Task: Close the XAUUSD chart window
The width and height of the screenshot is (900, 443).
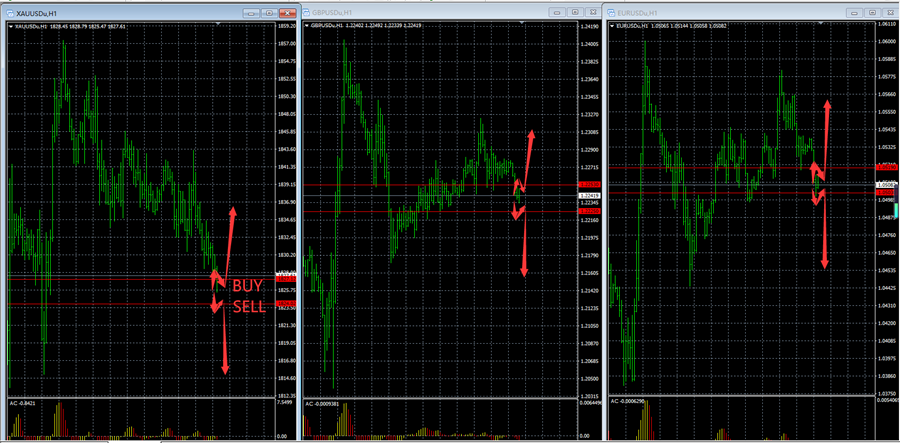Action: tap(286, 13)
